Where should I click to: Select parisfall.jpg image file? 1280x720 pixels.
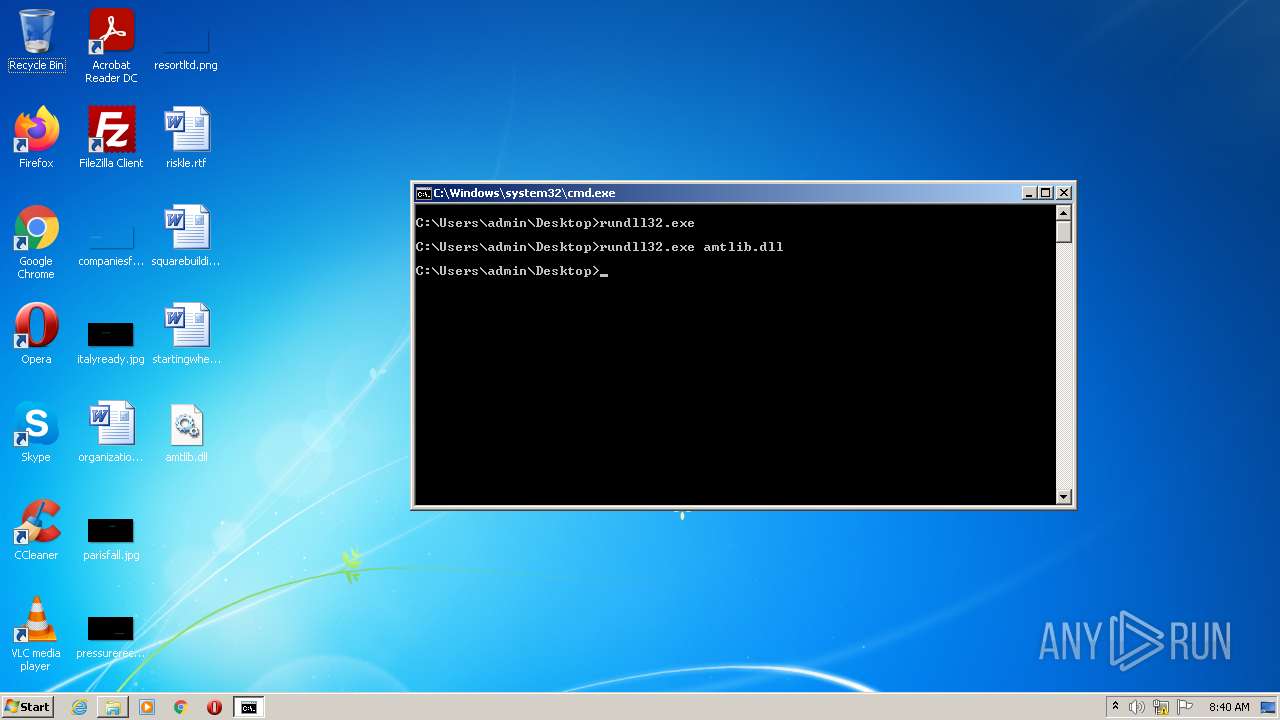pyautogui.click(x=111, y=537)
